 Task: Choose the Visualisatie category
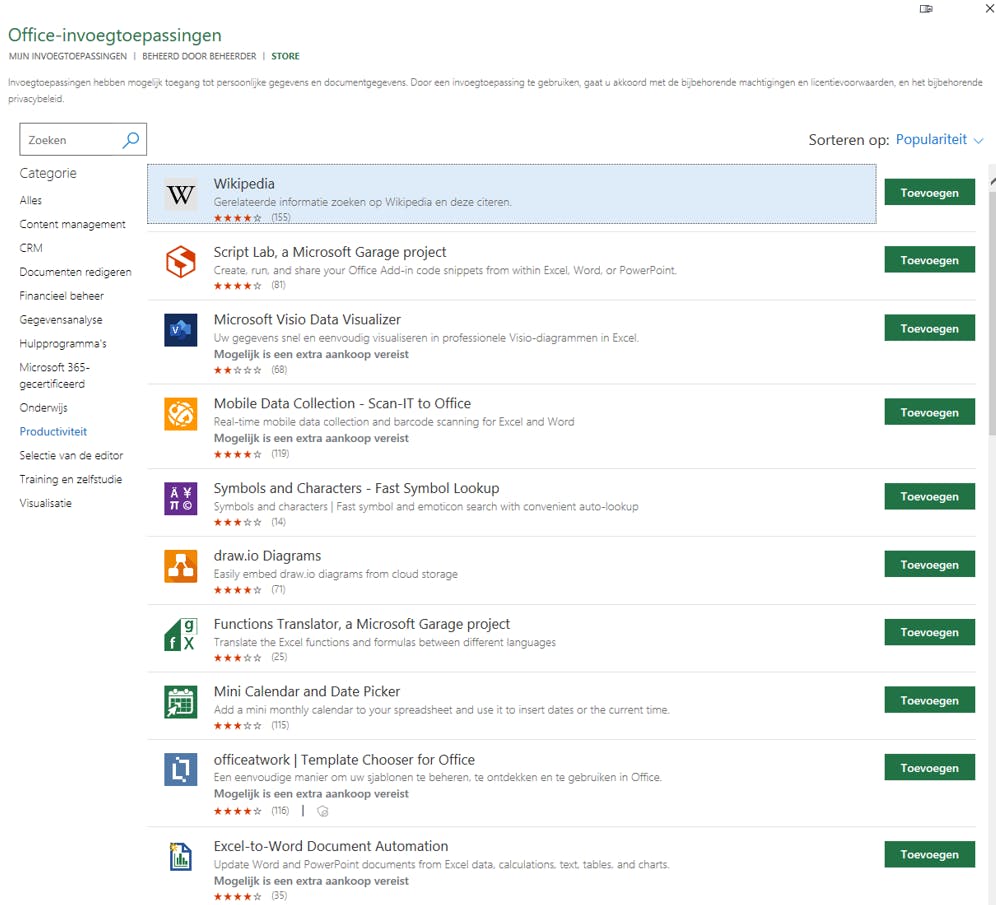click(46, 503)
